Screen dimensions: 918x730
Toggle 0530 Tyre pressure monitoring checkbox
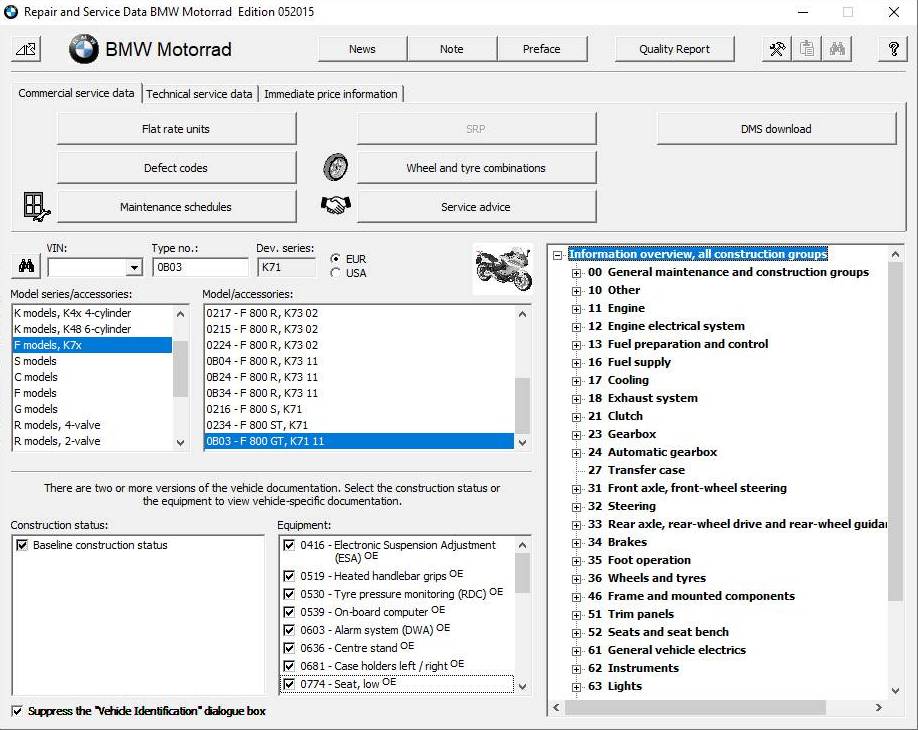[289, 594]
